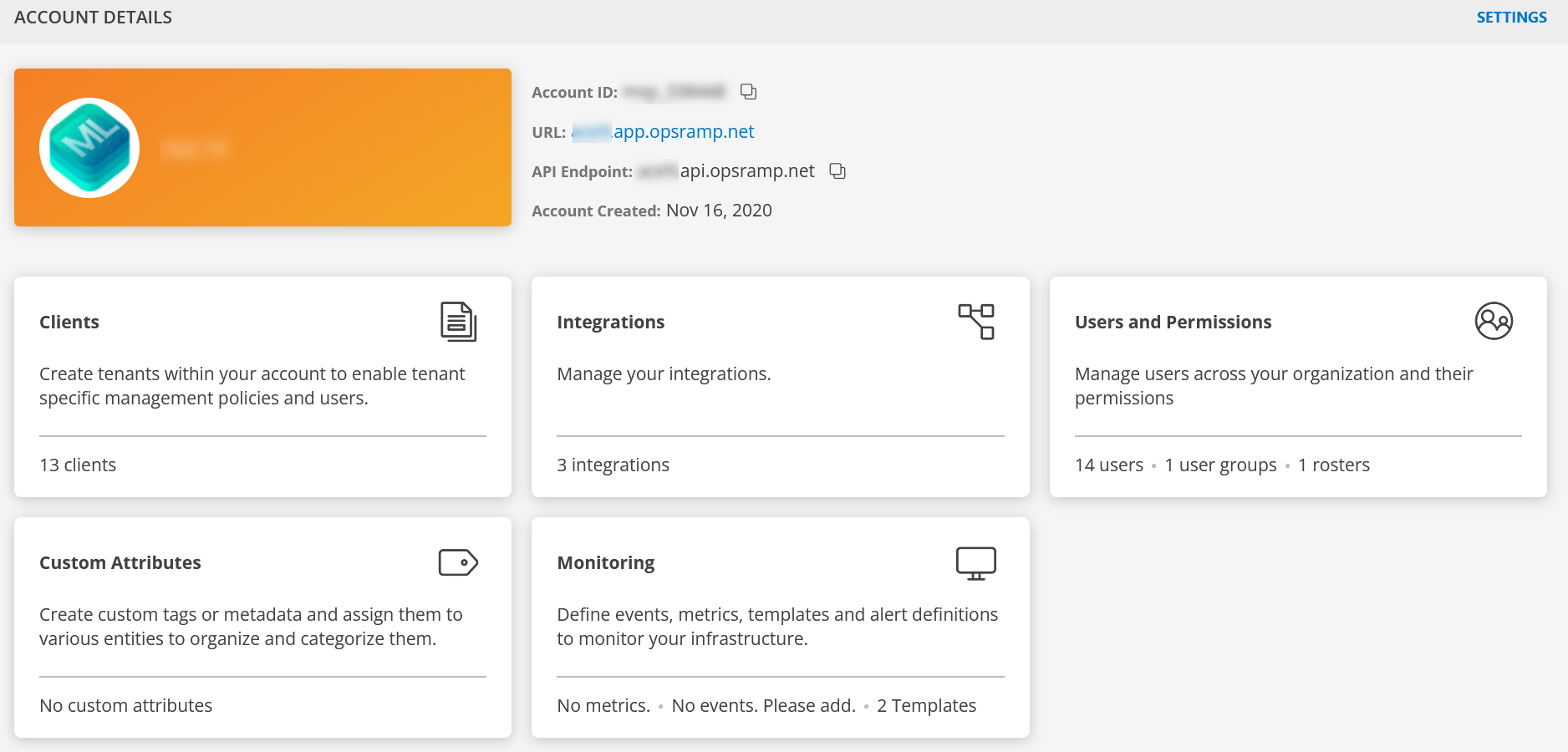Click the Monitoring display screen icon
The image size is (1568, 752).
click(976, 563)
